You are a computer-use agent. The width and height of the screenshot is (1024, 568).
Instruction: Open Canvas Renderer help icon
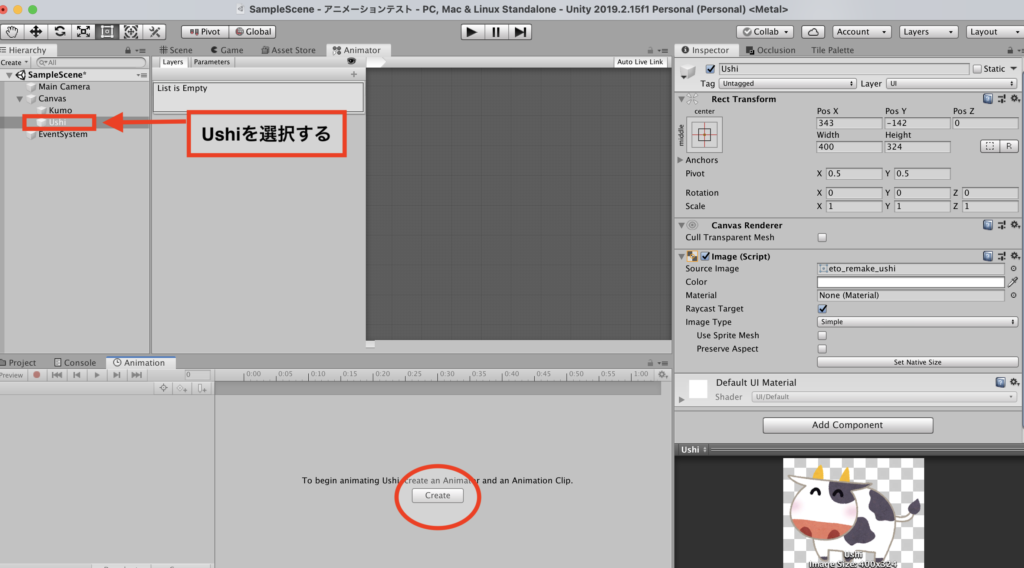click(x=987, y=225)
